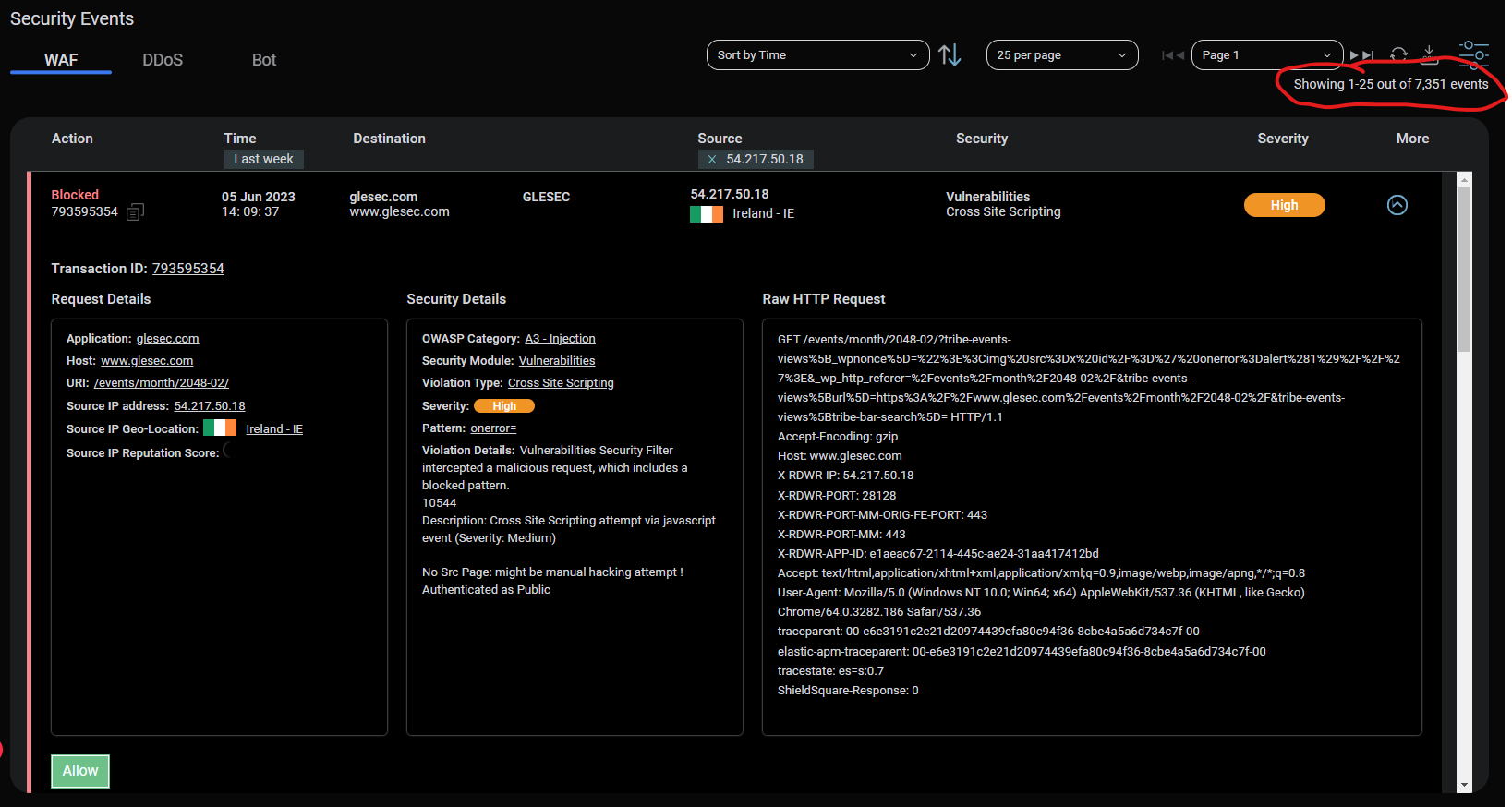Click the onerror= pattern link
1512x807 pixels.
pyautogui.click(x=493, y=428)
